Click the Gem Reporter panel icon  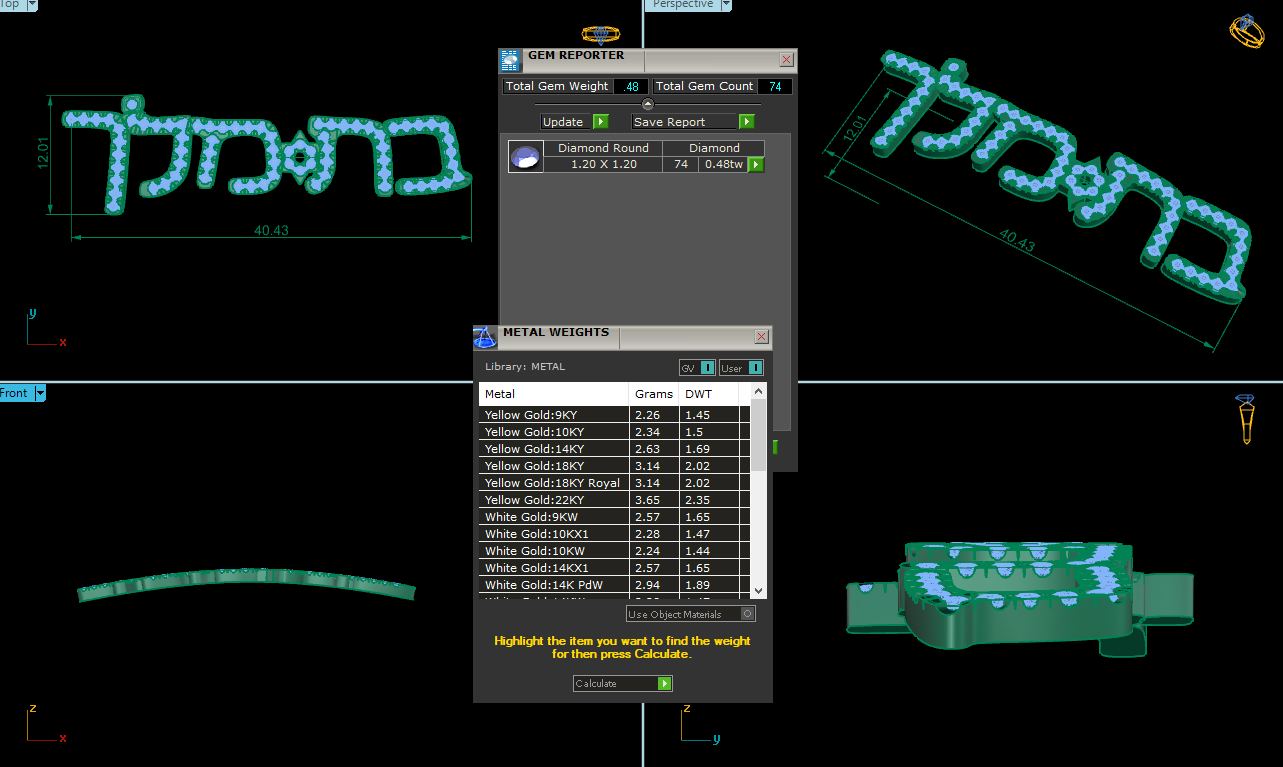[x=510, y=60]
